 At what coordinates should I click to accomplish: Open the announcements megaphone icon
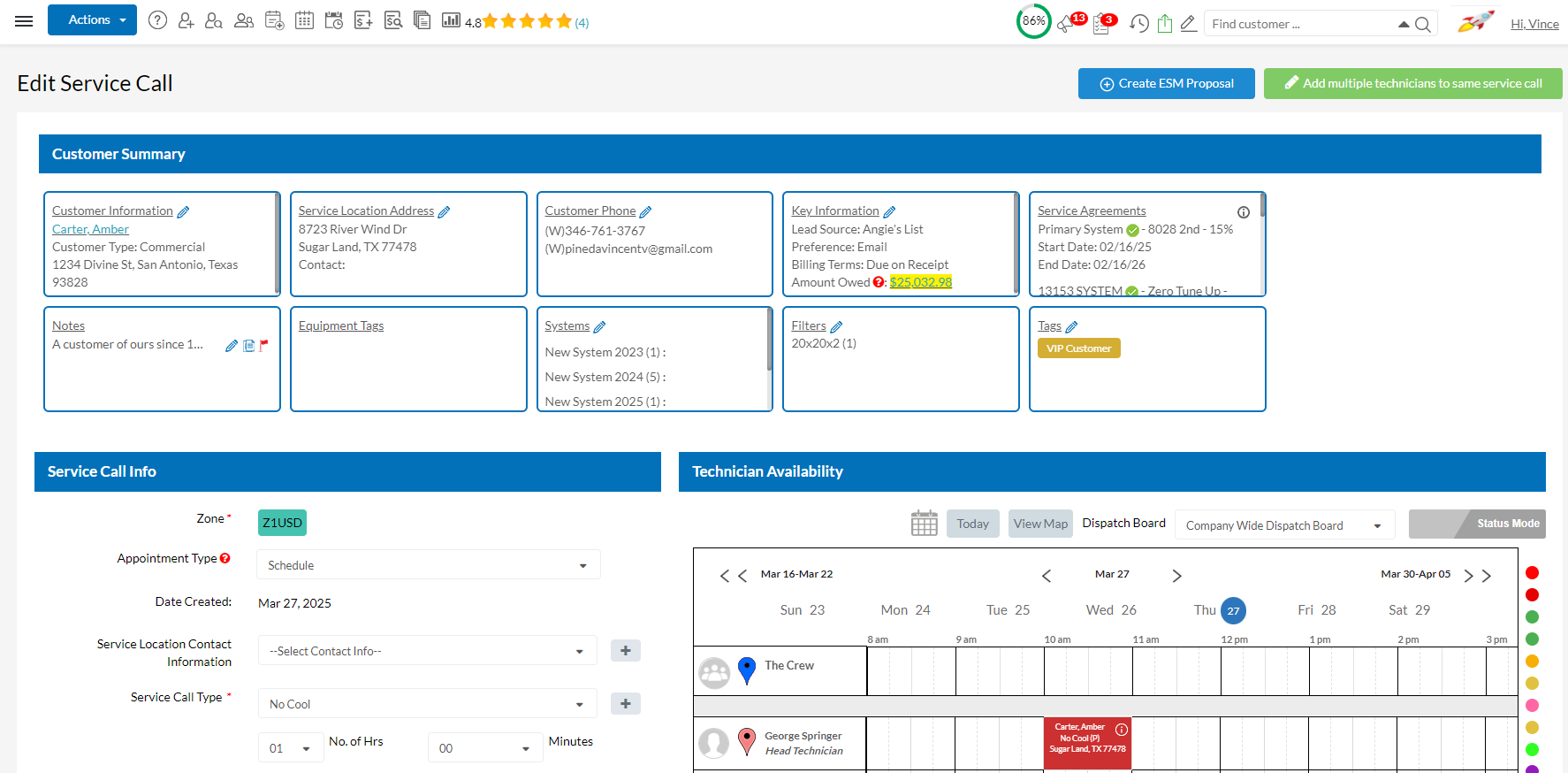(x=1066, y=24)
